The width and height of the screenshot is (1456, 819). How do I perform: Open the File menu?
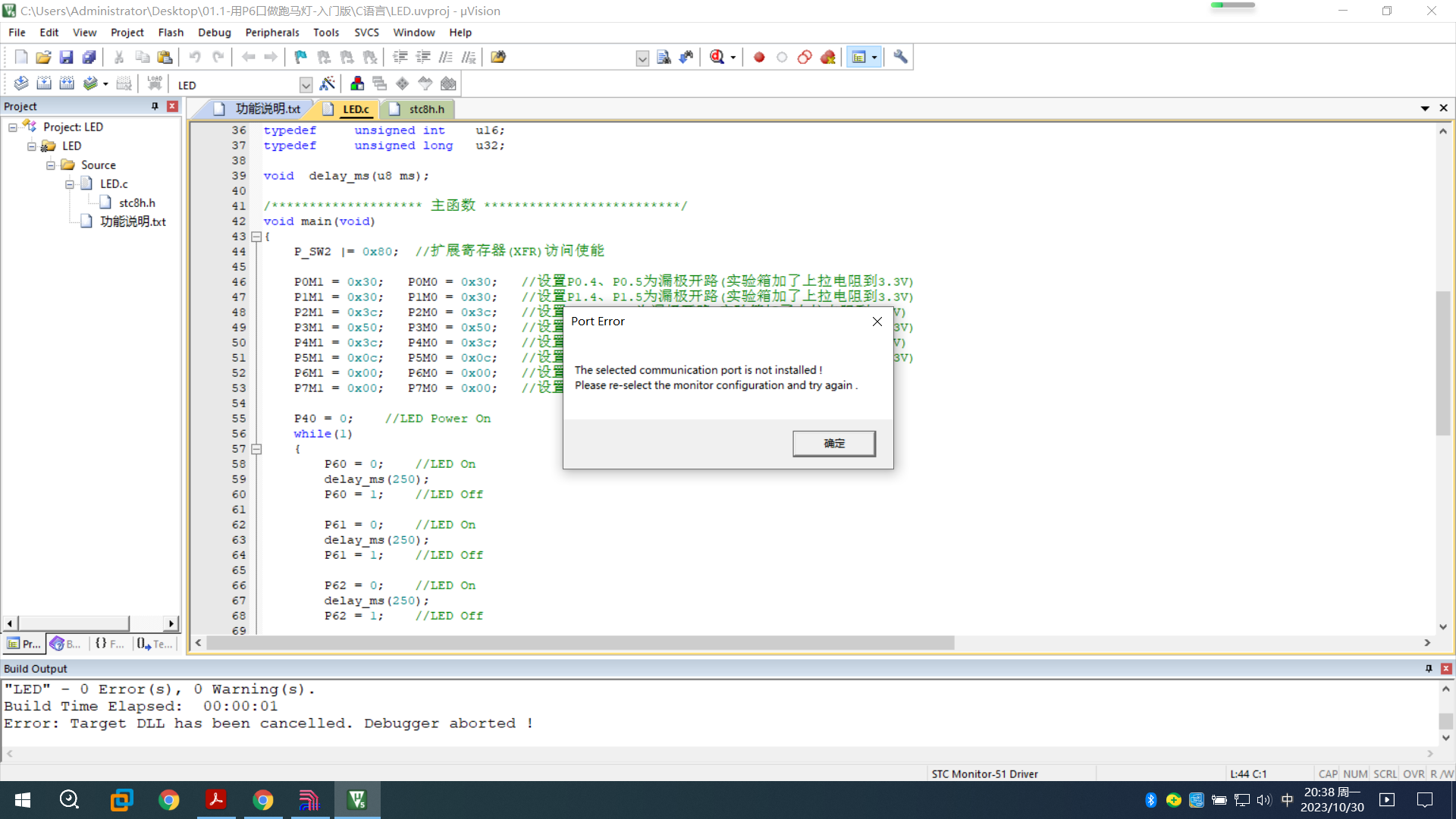coord(17,33)
